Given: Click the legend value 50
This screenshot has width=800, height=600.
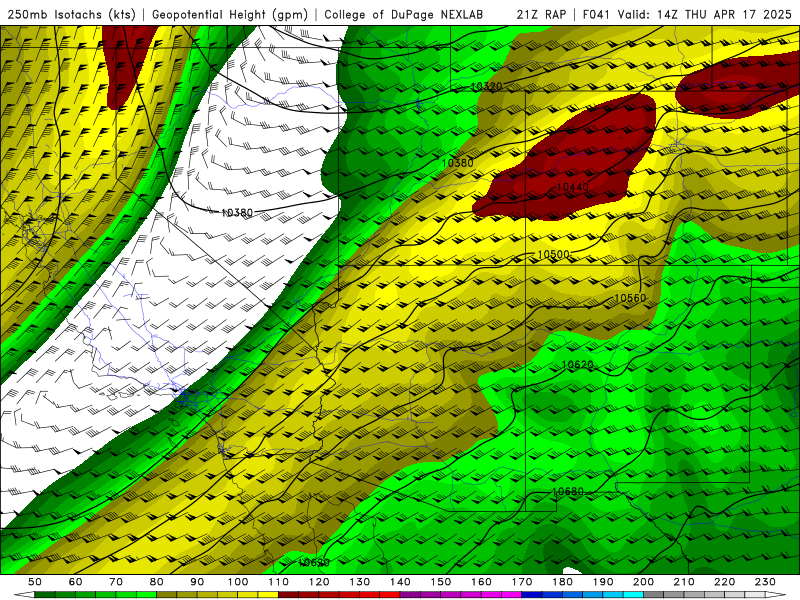Looking at the screenshot, I should point(35,582).
